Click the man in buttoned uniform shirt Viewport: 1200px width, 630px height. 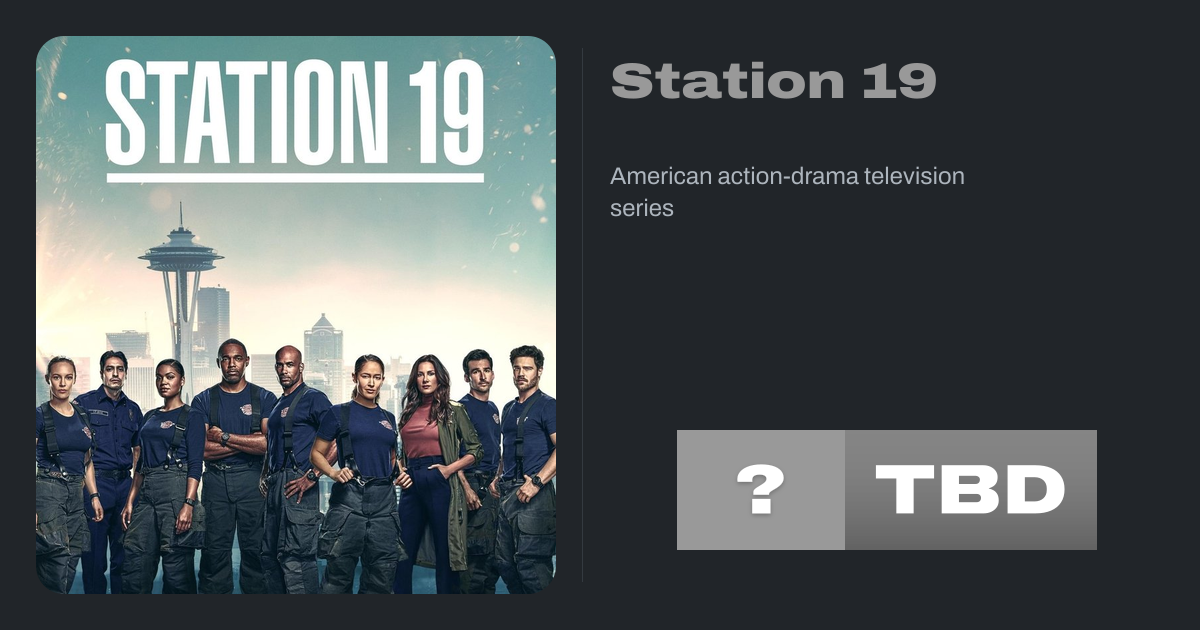(108, 470)
